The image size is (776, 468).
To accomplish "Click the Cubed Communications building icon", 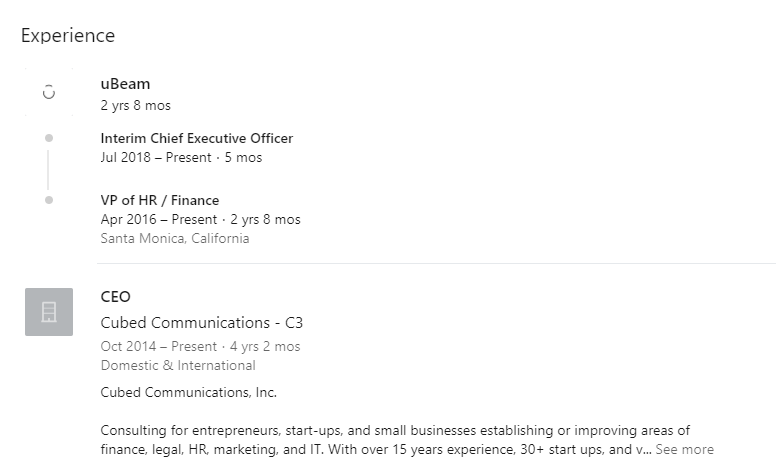I will pos(49,312).
